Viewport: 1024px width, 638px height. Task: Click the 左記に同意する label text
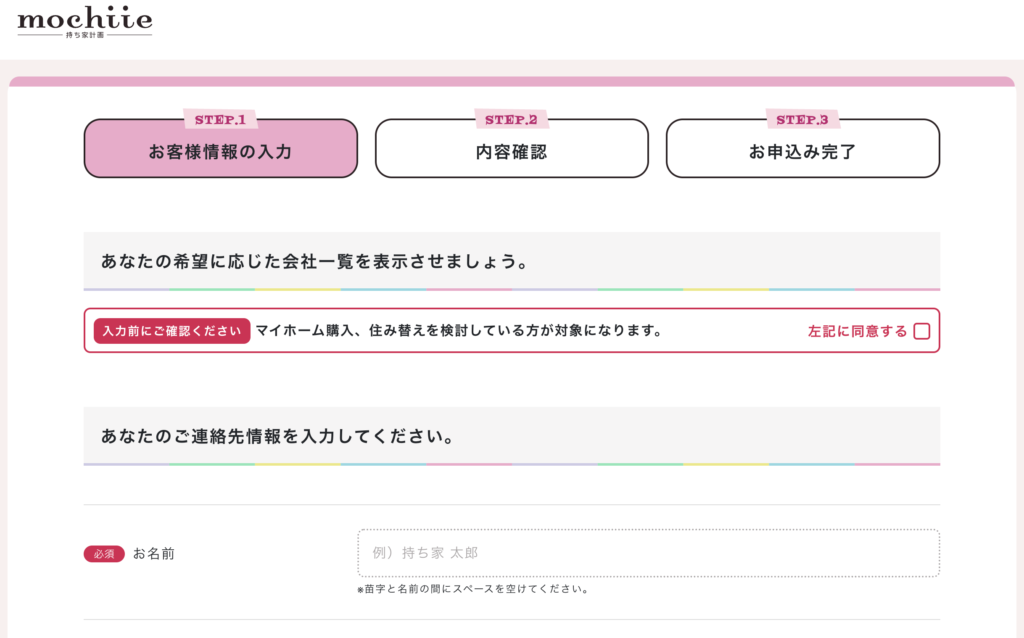coord(857,331)
